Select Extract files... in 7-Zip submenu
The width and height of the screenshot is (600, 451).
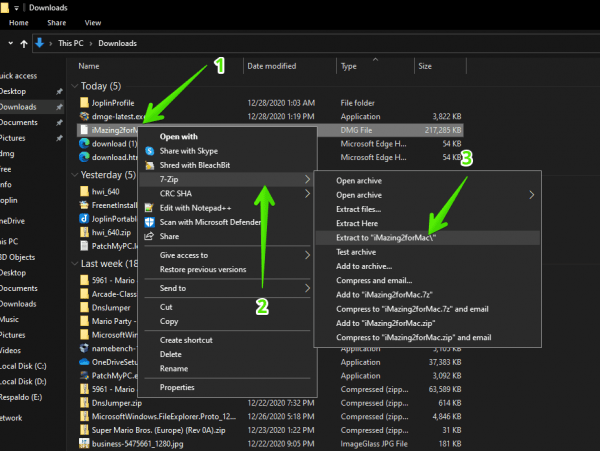point(427,209)
